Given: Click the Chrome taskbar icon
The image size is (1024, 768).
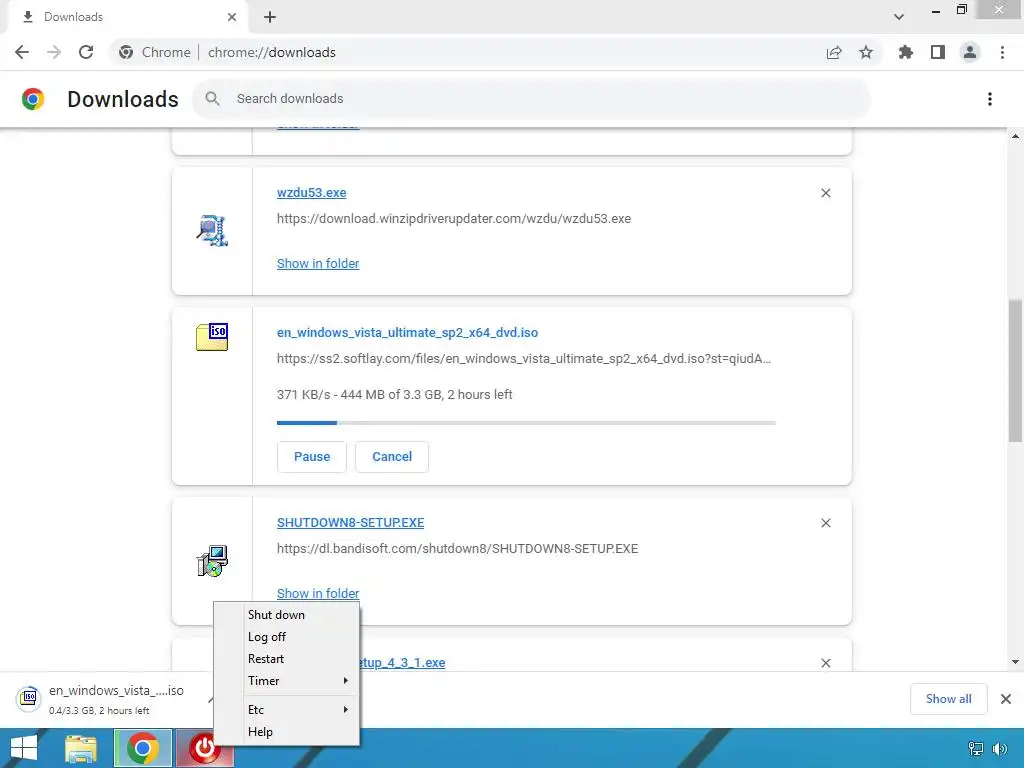Looking at the screenshot, I should 143,748.
